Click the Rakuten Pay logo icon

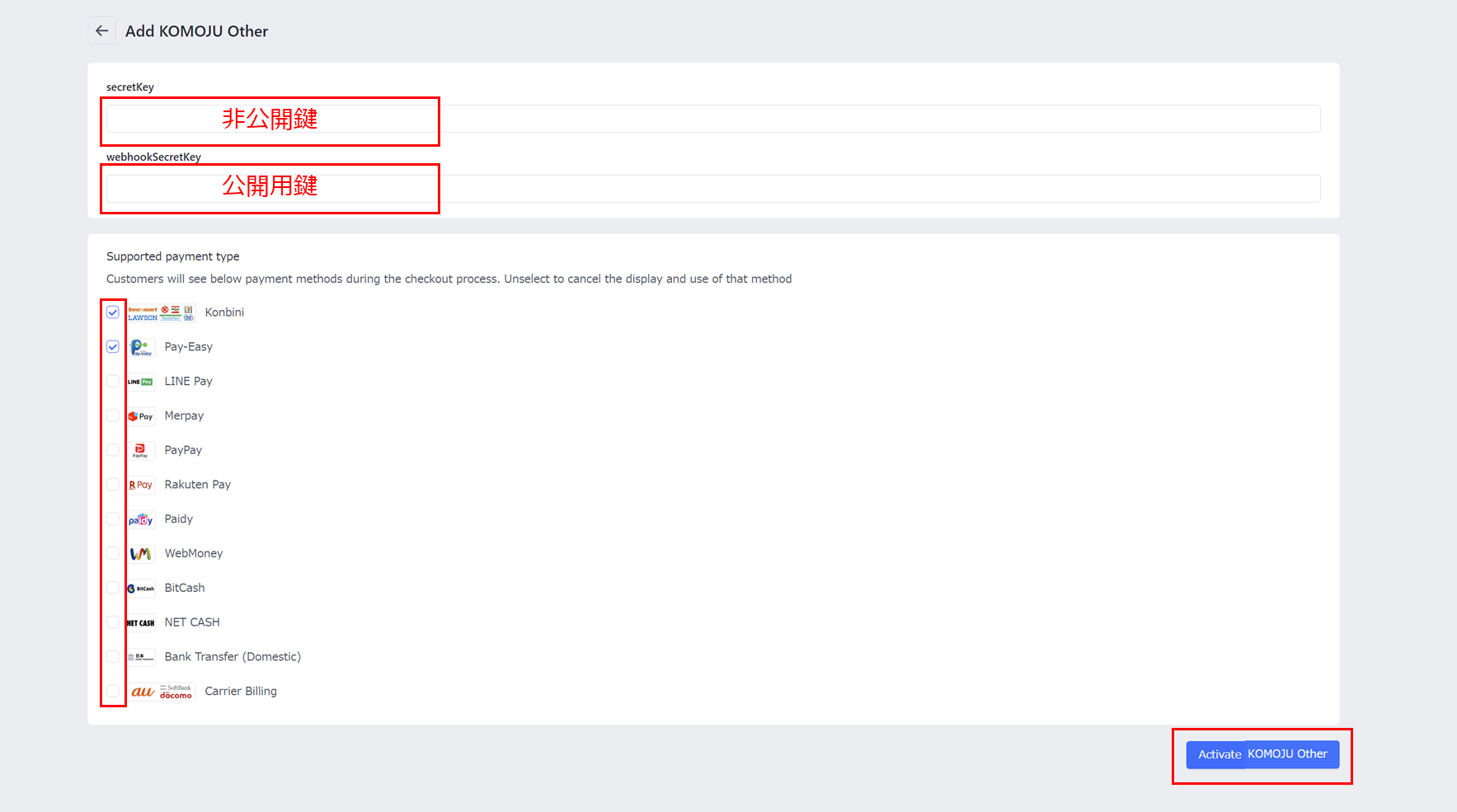point(141,485)
